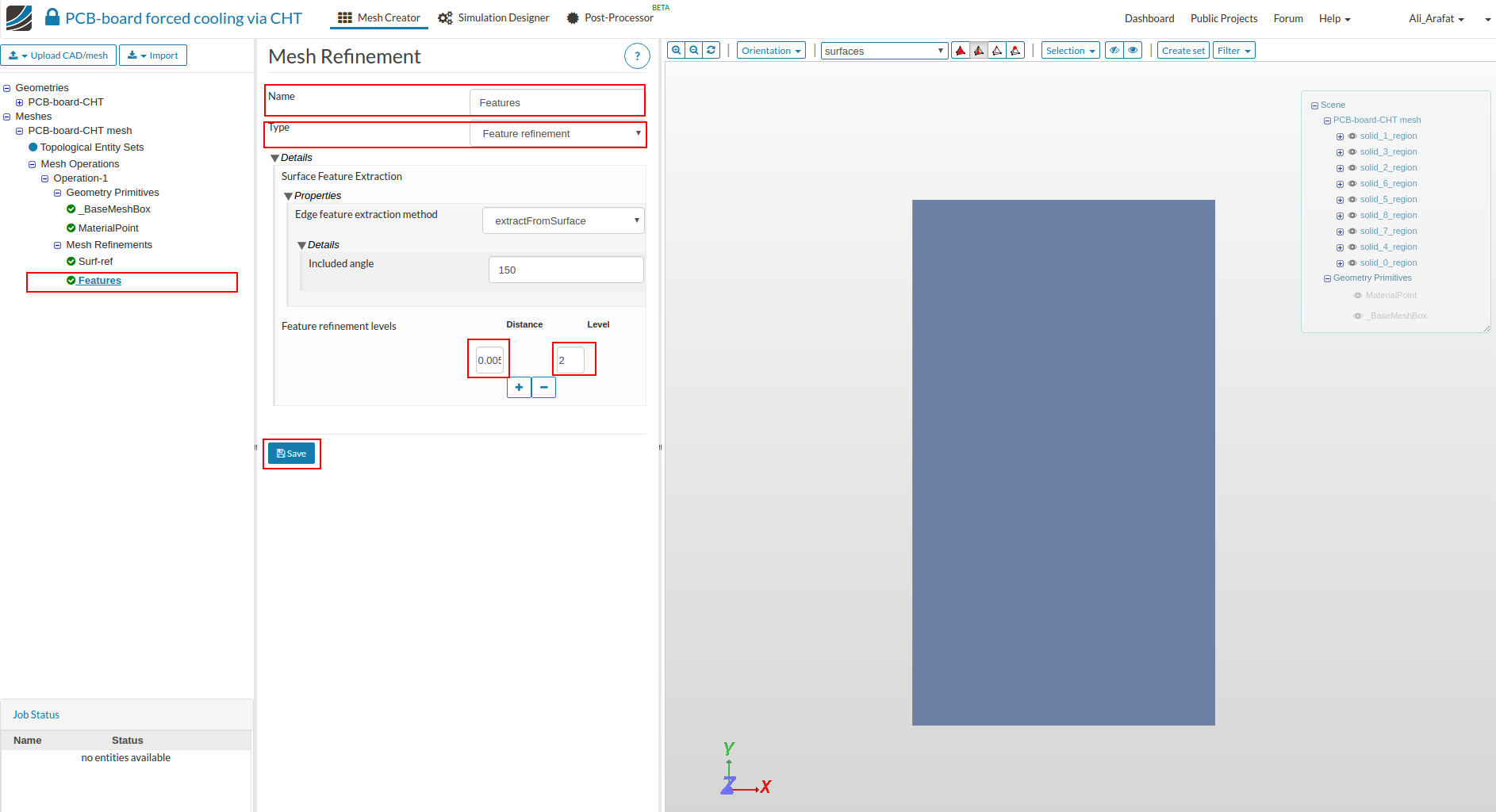1496x812 pixels.
Task: Select points tetrahedron render mode
Action: [x=1015, y=51]
